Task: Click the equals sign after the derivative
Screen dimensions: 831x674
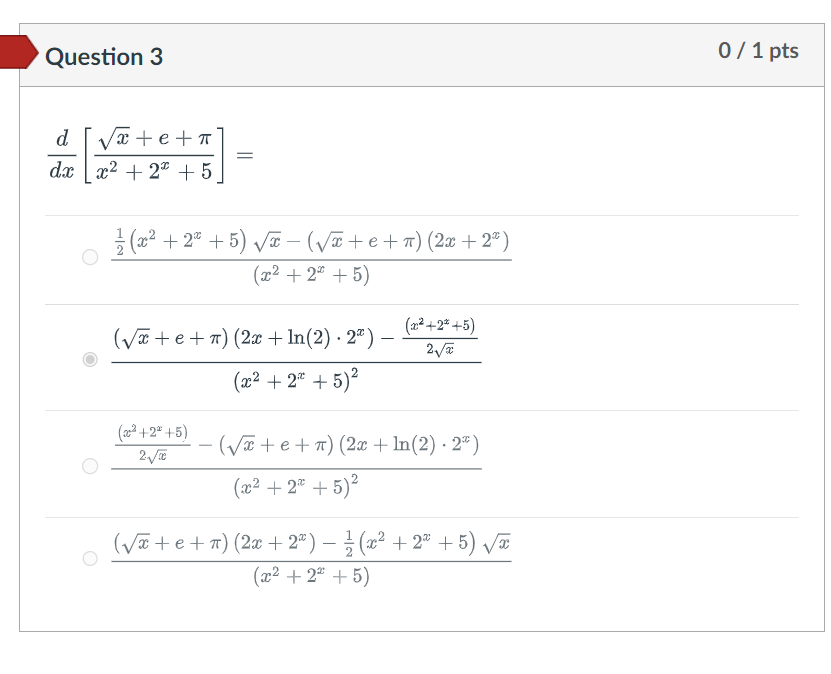Action: click(243, 155)
